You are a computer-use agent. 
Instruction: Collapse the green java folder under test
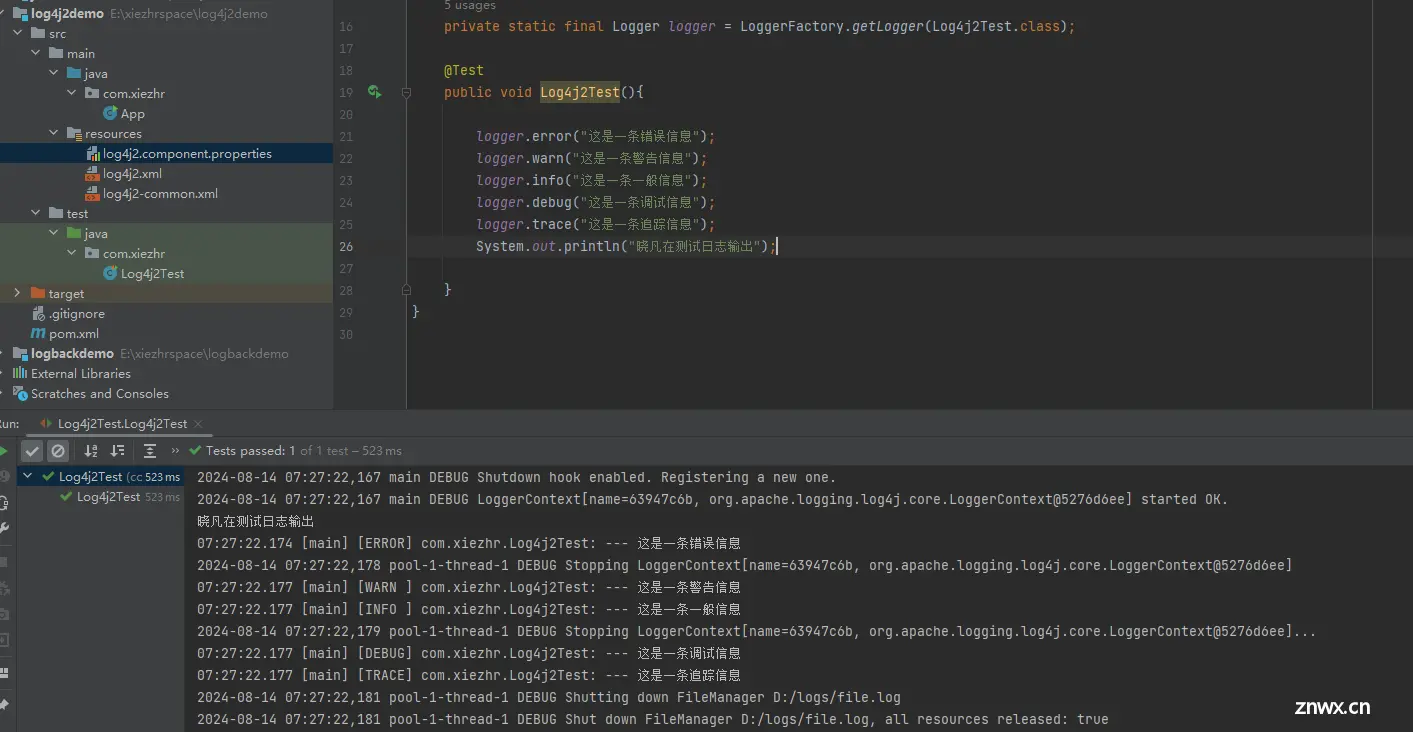tap(53, 233)
